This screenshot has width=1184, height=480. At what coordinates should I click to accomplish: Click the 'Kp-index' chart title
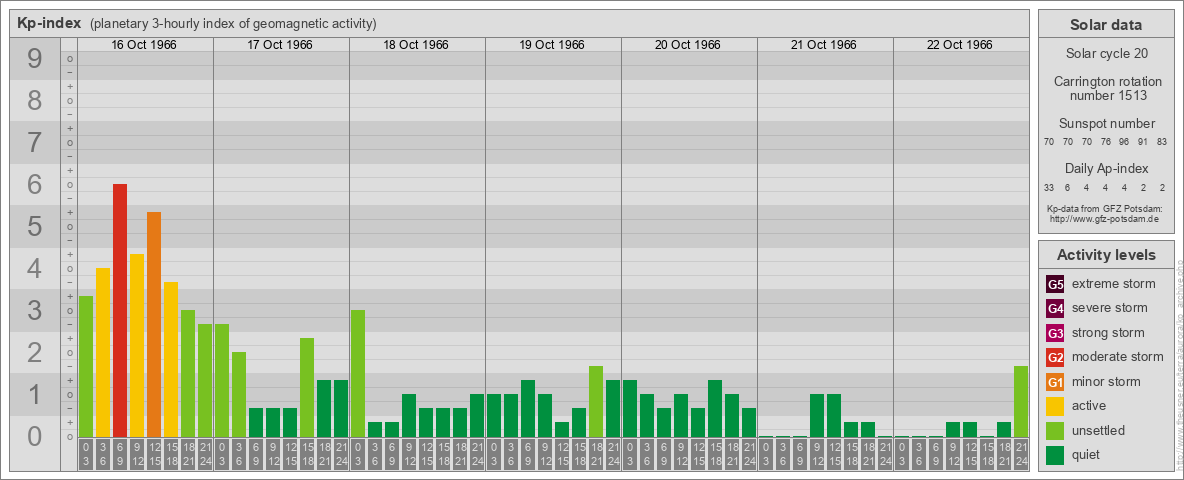coord(49,23)
